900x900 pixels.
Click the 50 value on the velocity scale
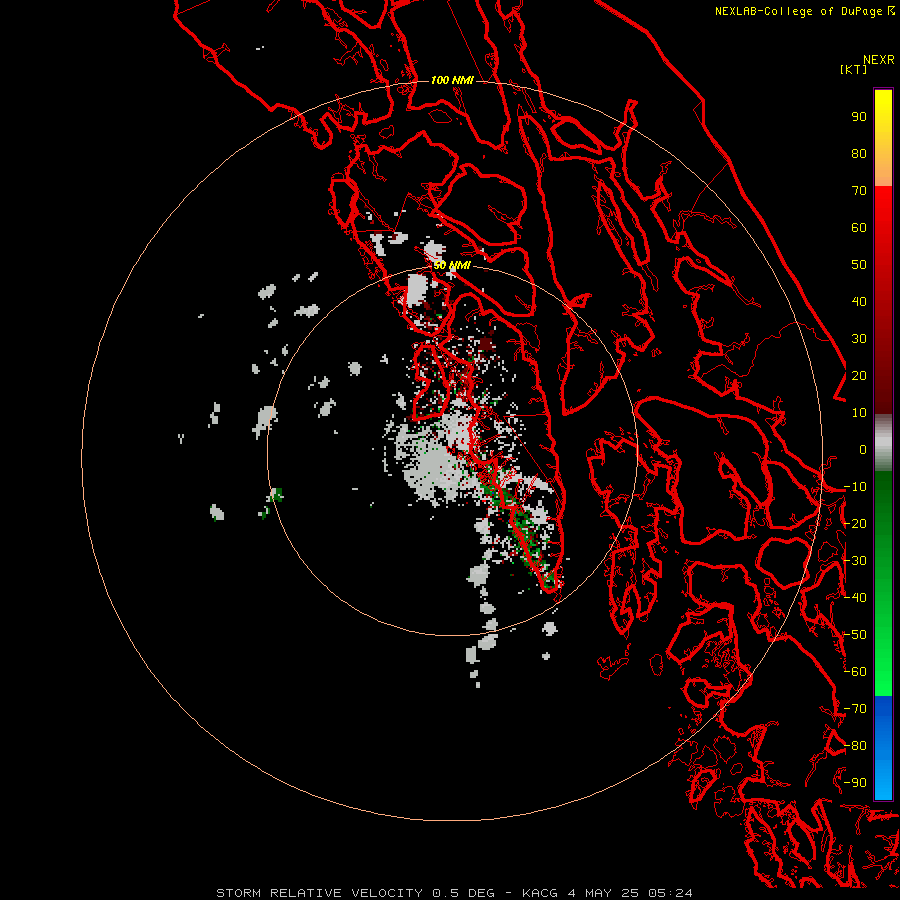point(859,265)
